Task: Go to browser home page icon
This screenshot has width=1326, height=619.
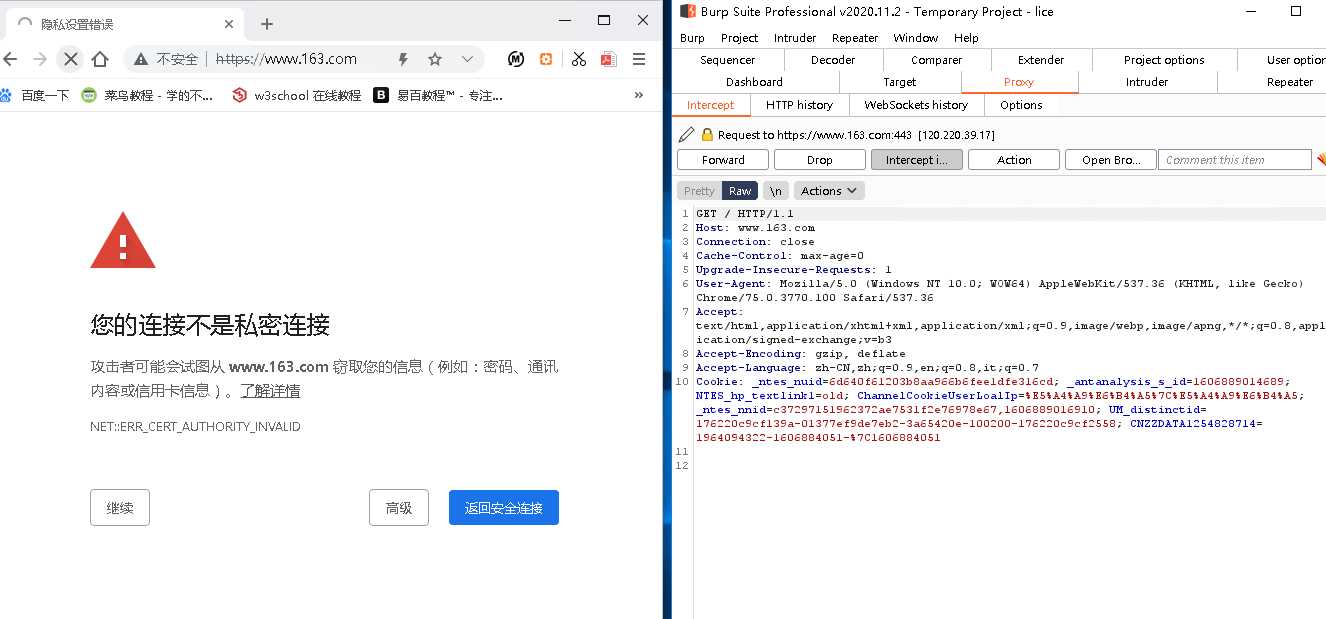Action: (99, 59)
